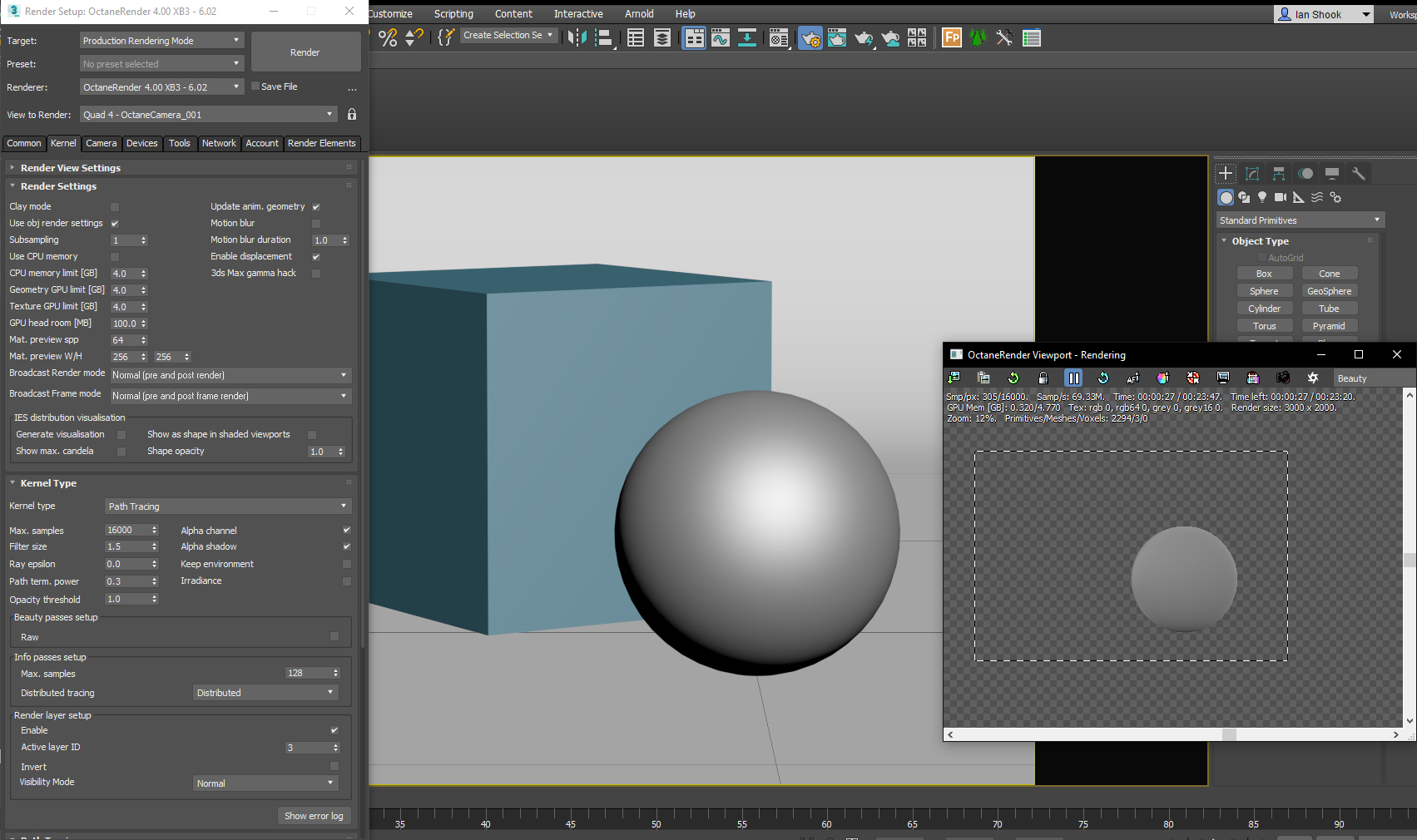Viewport: 1417px width, 840px height.
Task: Open the View to Render dropdown
Action: pos(208,115)
